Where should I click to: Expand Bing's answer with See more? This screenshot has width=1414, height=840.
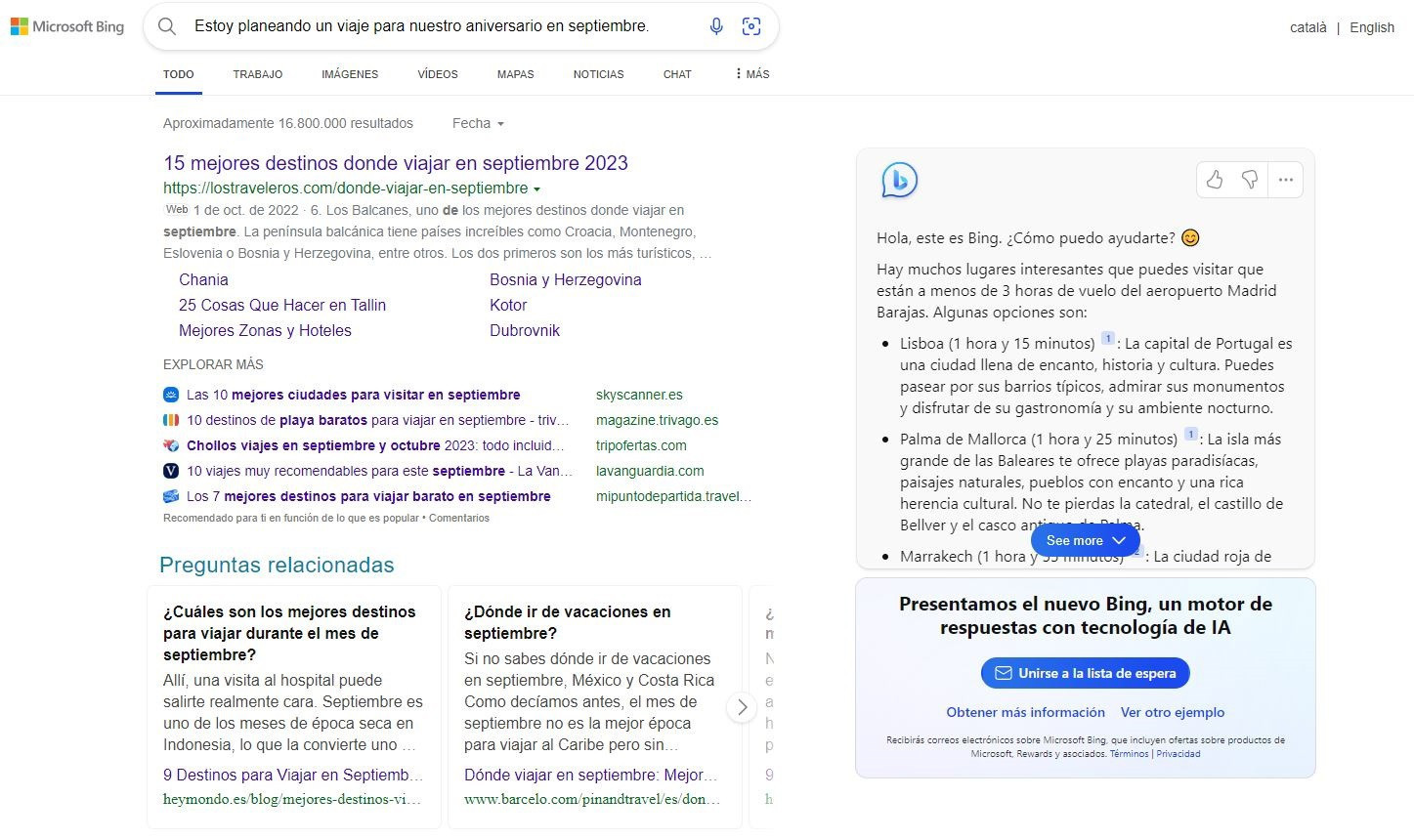point(1085,540)
